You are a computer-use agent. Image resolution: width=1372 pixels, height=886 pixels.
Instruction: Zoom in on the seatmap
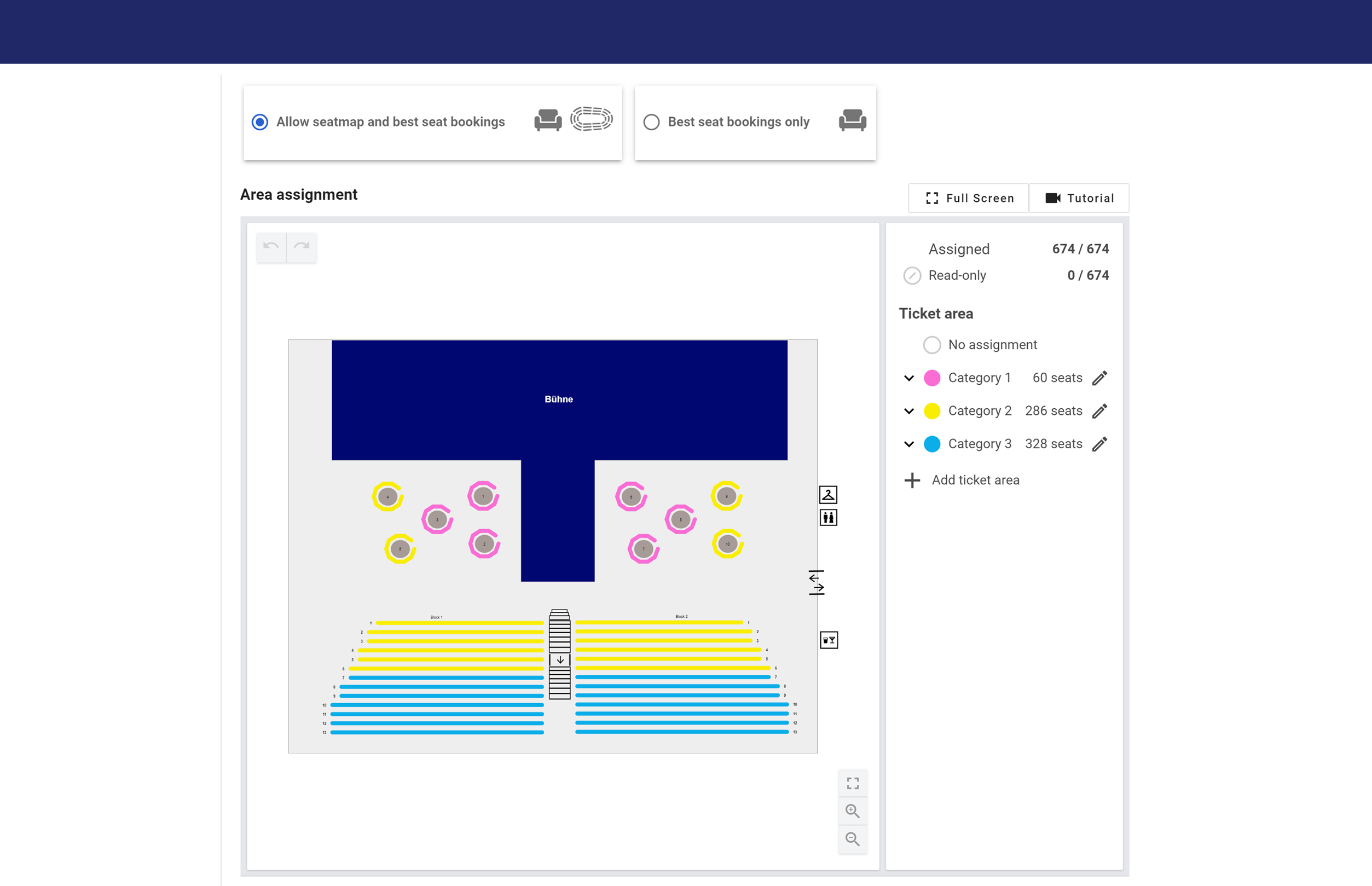(853, 811)
